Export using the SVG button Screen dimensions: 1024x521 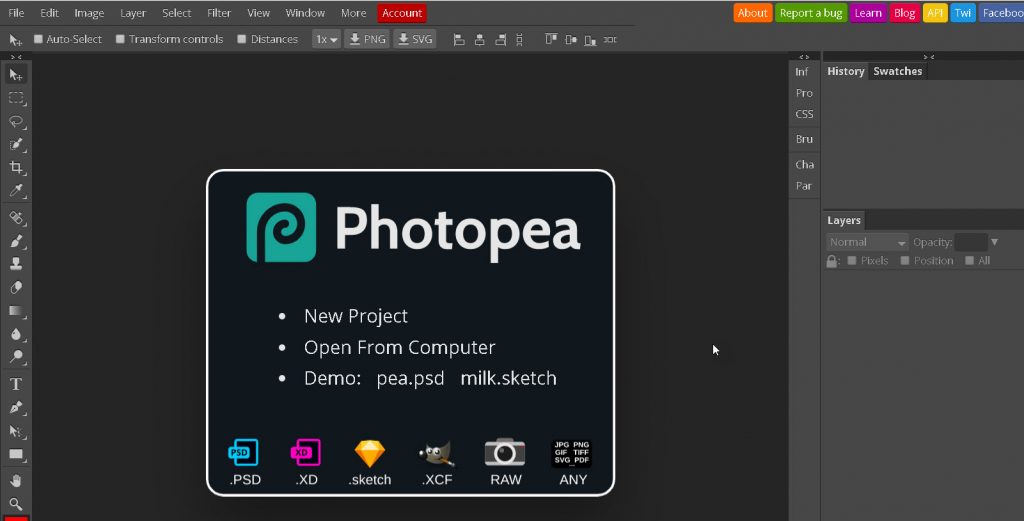pos(415,39)
